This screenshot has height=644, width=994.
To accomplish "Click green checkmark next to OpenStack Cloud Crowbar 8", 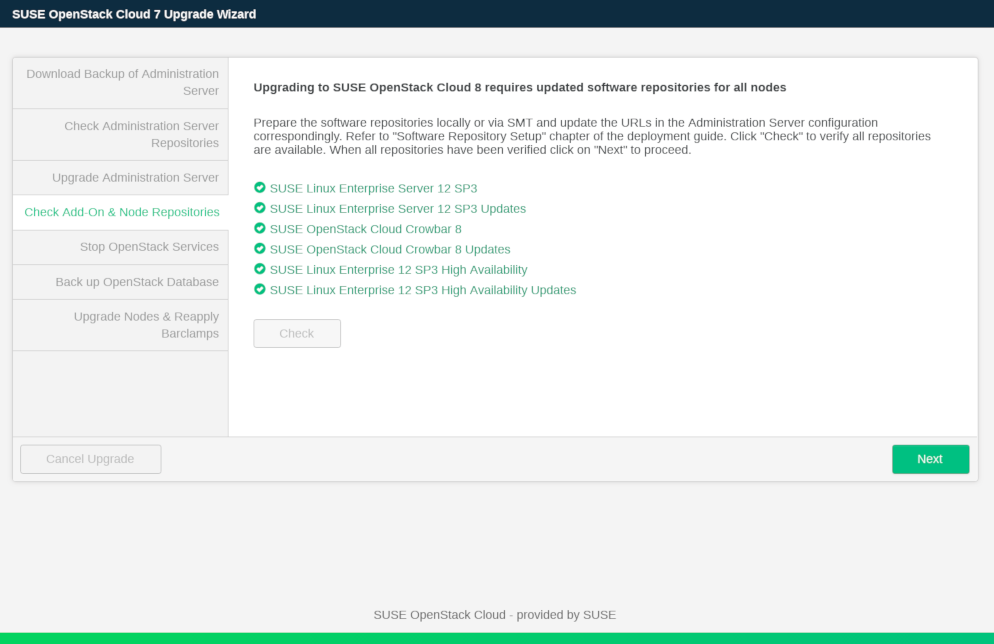I will point(260,228).
